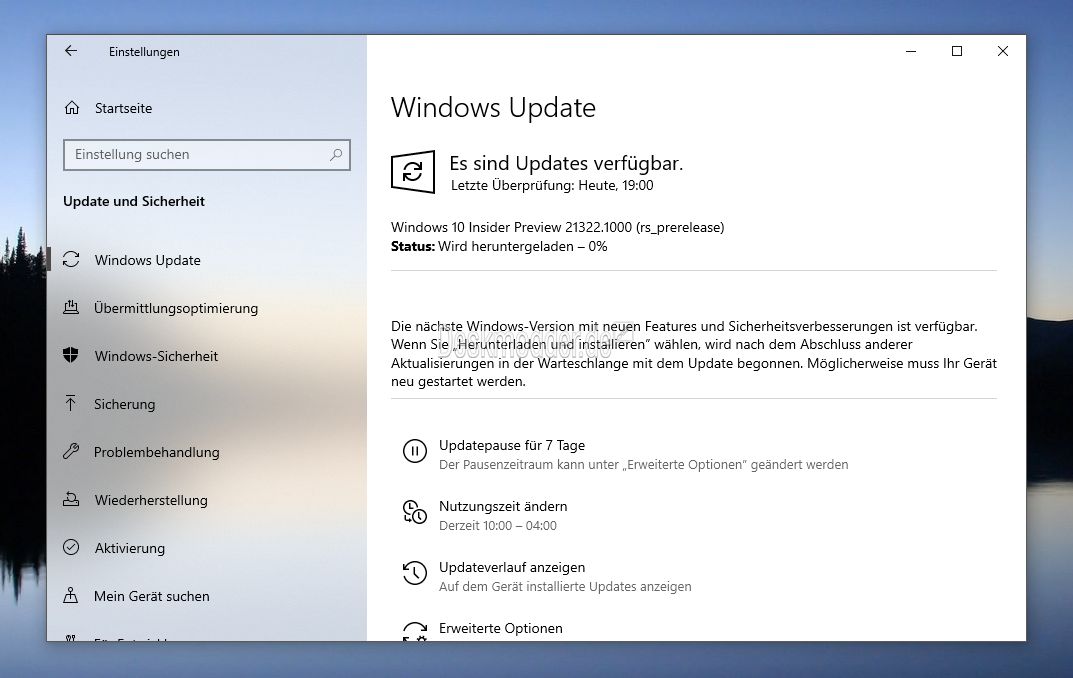This screenshot has width=1073, height=678.
Task: Click the text Es sind Updates verfügbar.
Action: point(566,164)
